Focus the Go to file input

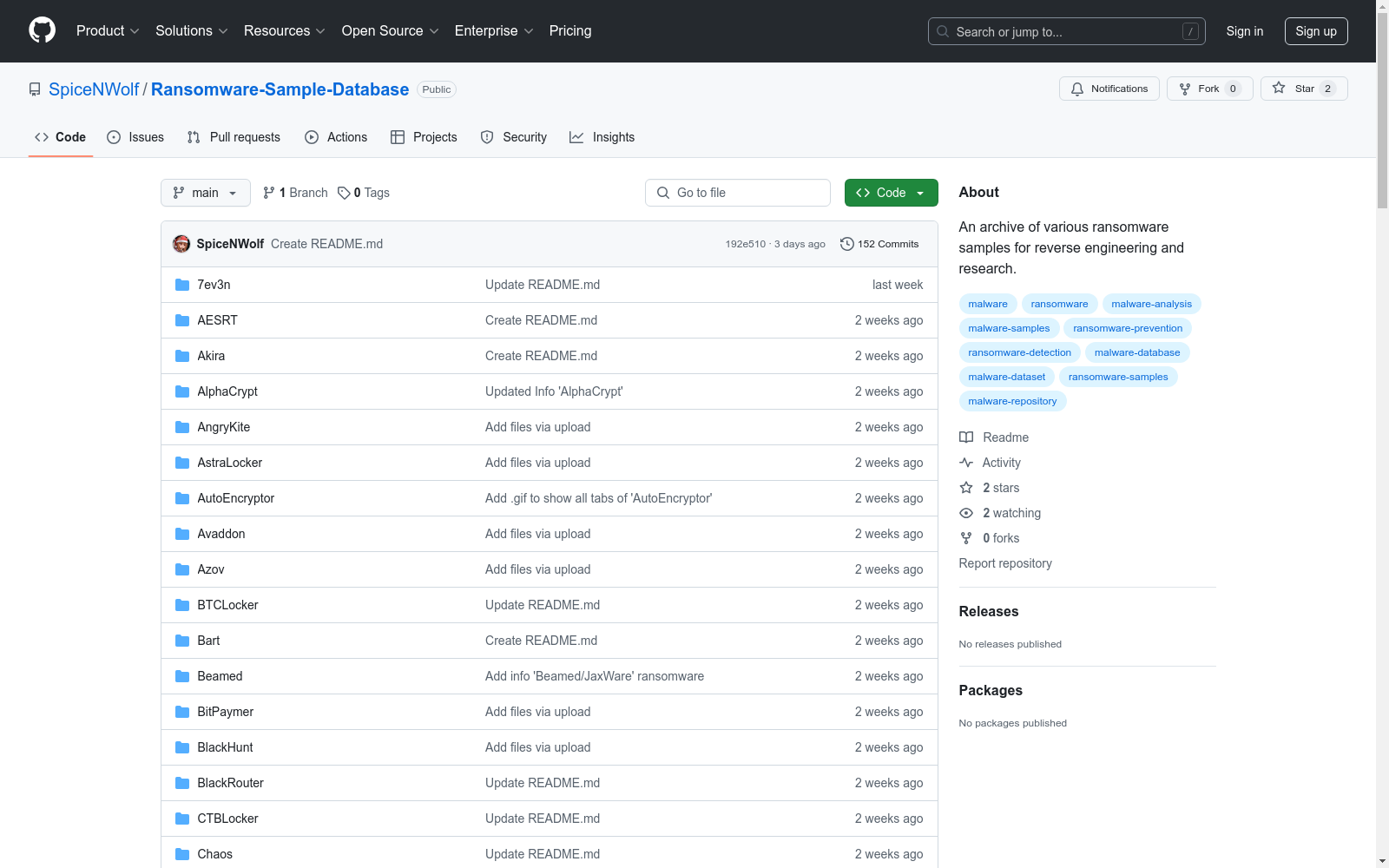pos(738,193)
